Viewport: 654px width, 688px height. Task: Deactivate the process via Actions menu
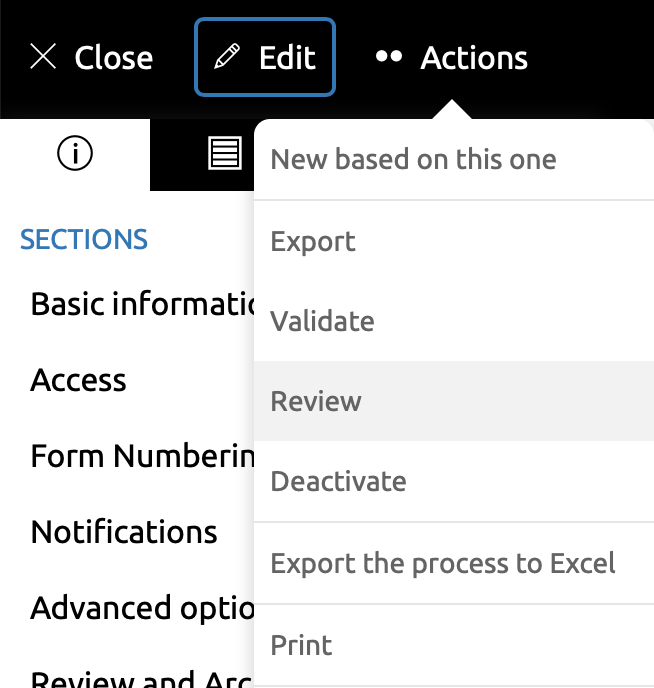(x=338, y=482)
